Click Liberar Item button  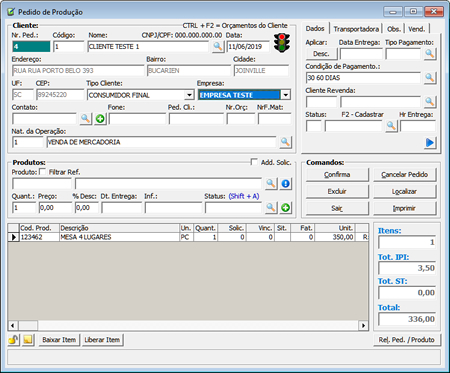[x=102, y=340]
